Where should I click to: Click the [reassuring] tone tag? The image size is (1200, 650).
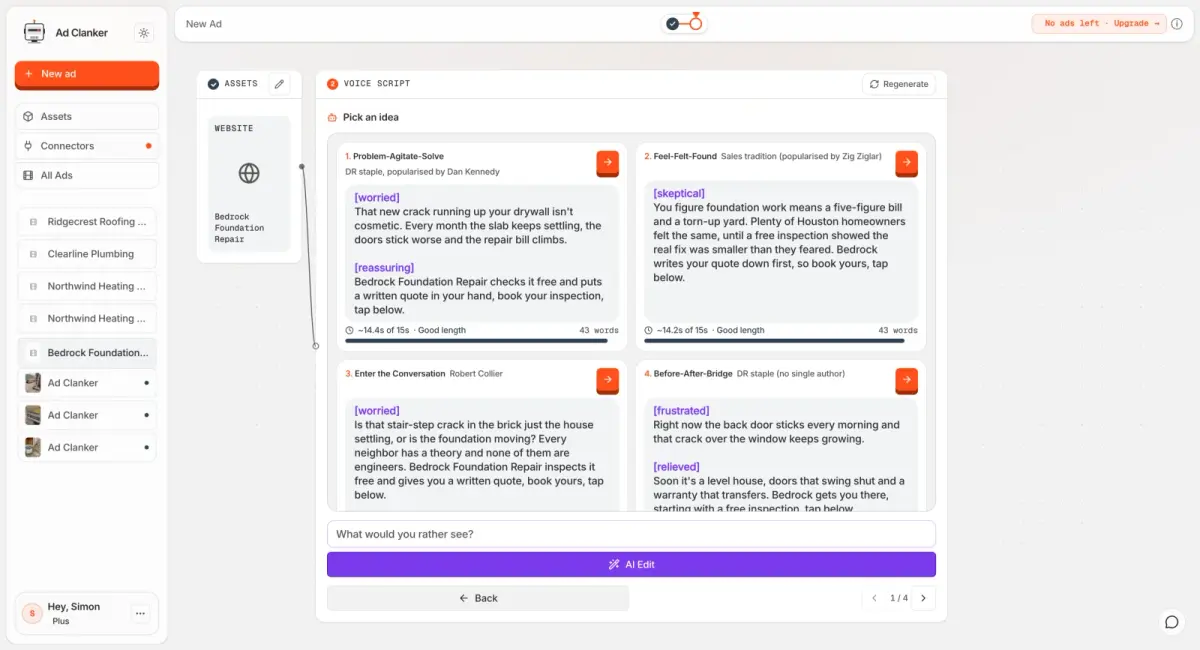tap(384, 268)
